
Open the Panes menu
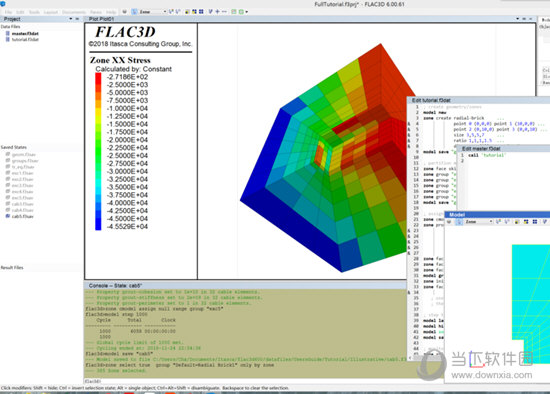(95, 12)
